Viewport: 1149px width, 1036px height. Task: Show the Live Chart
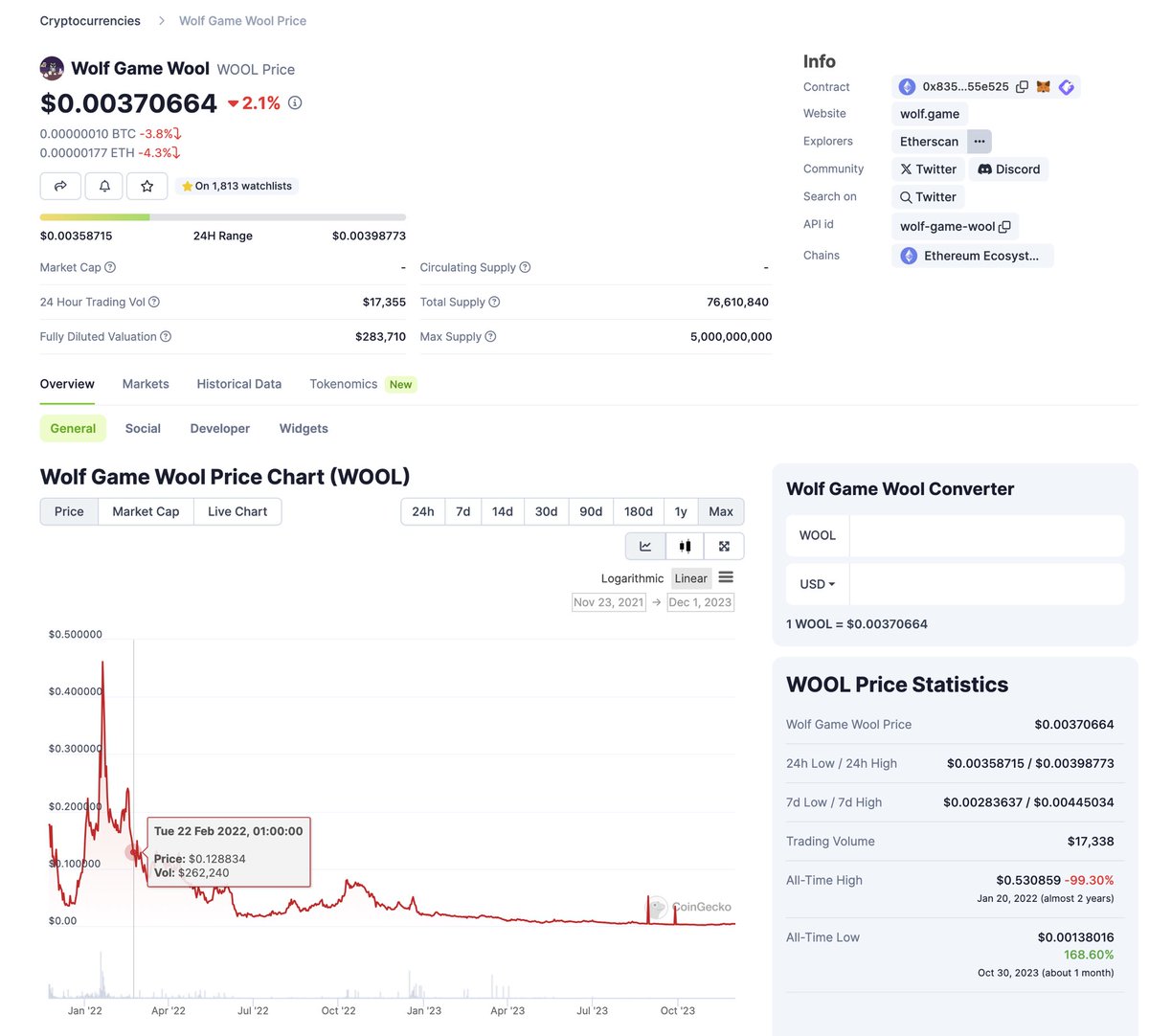[x=237, y=511]
